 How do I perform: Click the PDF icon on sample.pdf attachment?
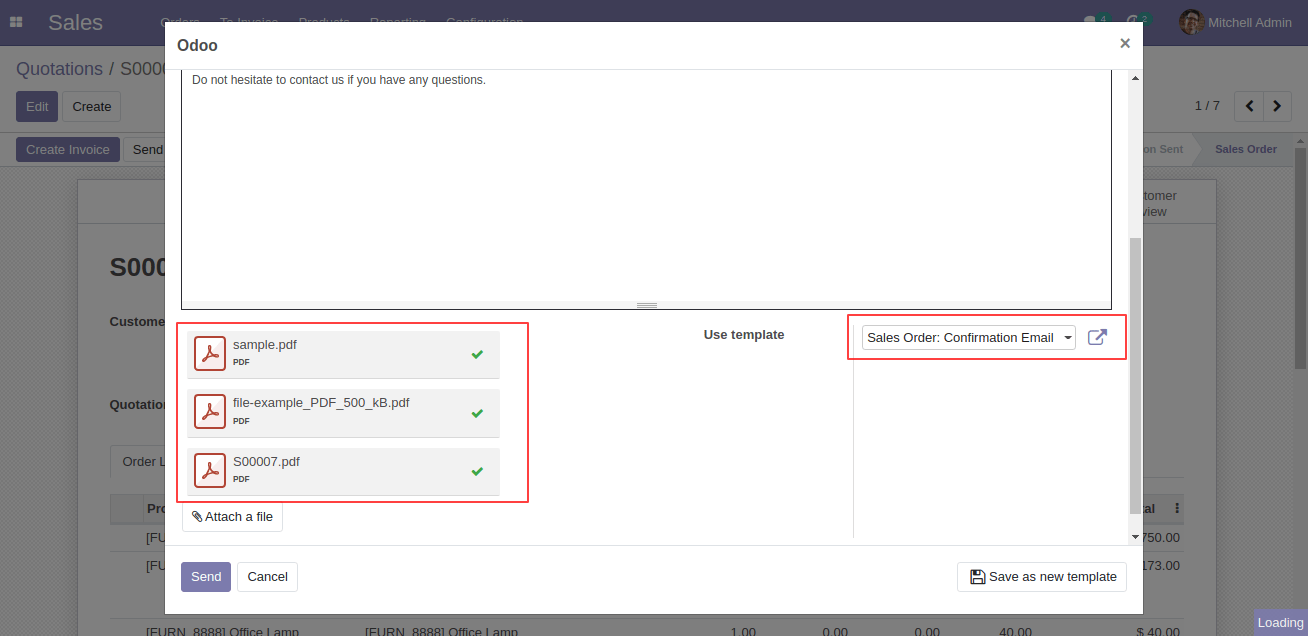click(x=210, y=353)
